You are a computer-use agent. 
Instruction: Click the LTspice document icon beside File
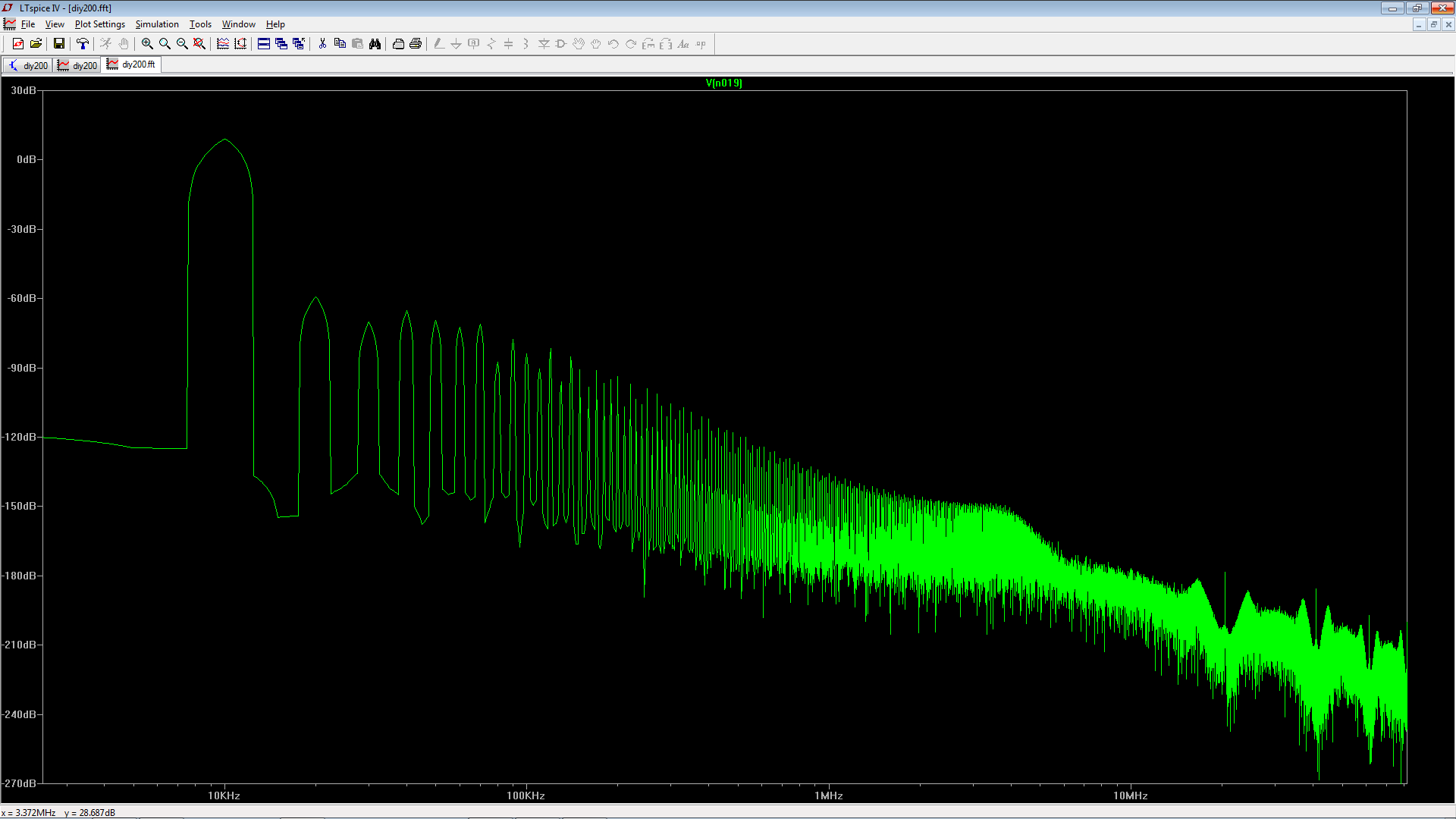pos(10,24)
